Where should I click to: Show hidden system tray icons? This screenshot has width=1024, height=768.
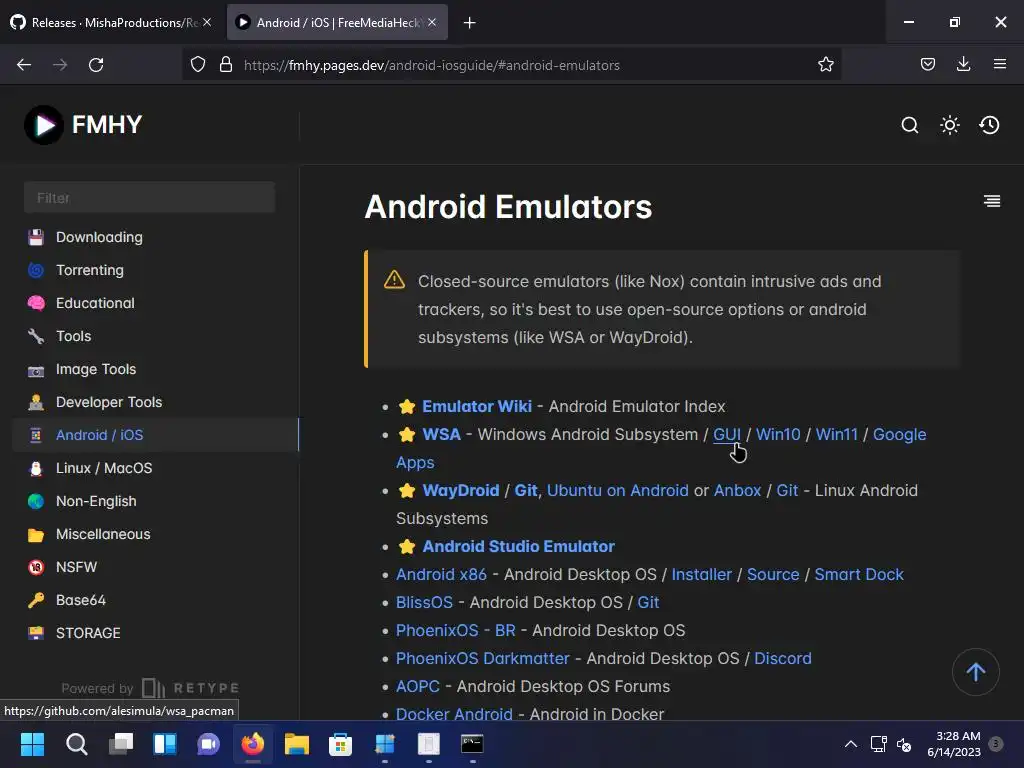tap(851, 744)
